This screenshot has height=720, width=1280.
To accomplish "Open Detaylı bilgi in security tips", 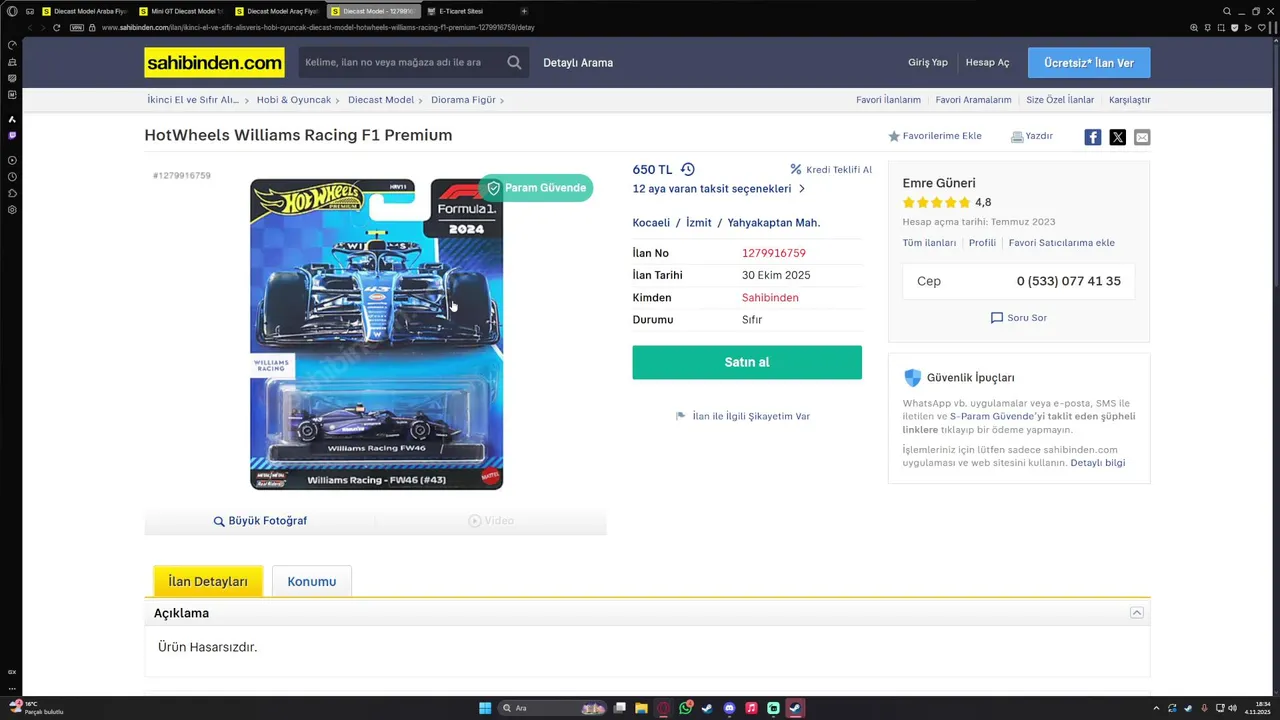I will [x=1098, y=463].
